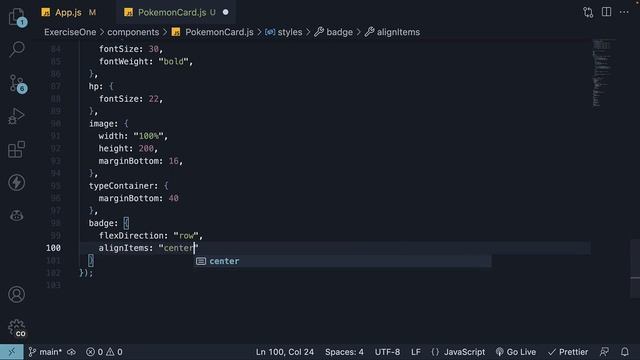Click the fontSize: 30 line

coord(131,49)
